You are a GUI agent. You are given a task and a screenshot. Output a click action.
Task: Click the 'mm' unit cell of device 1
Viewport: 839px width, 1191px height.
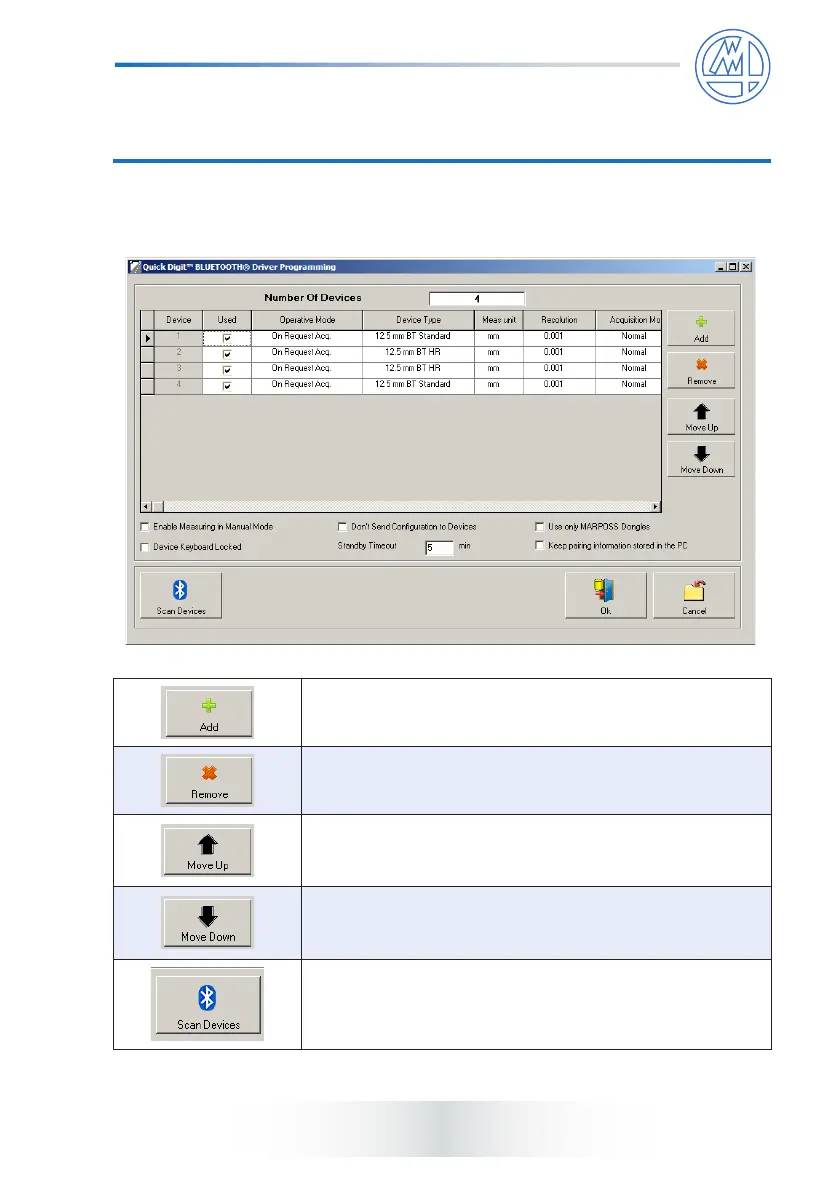click(x=499, y=336)
